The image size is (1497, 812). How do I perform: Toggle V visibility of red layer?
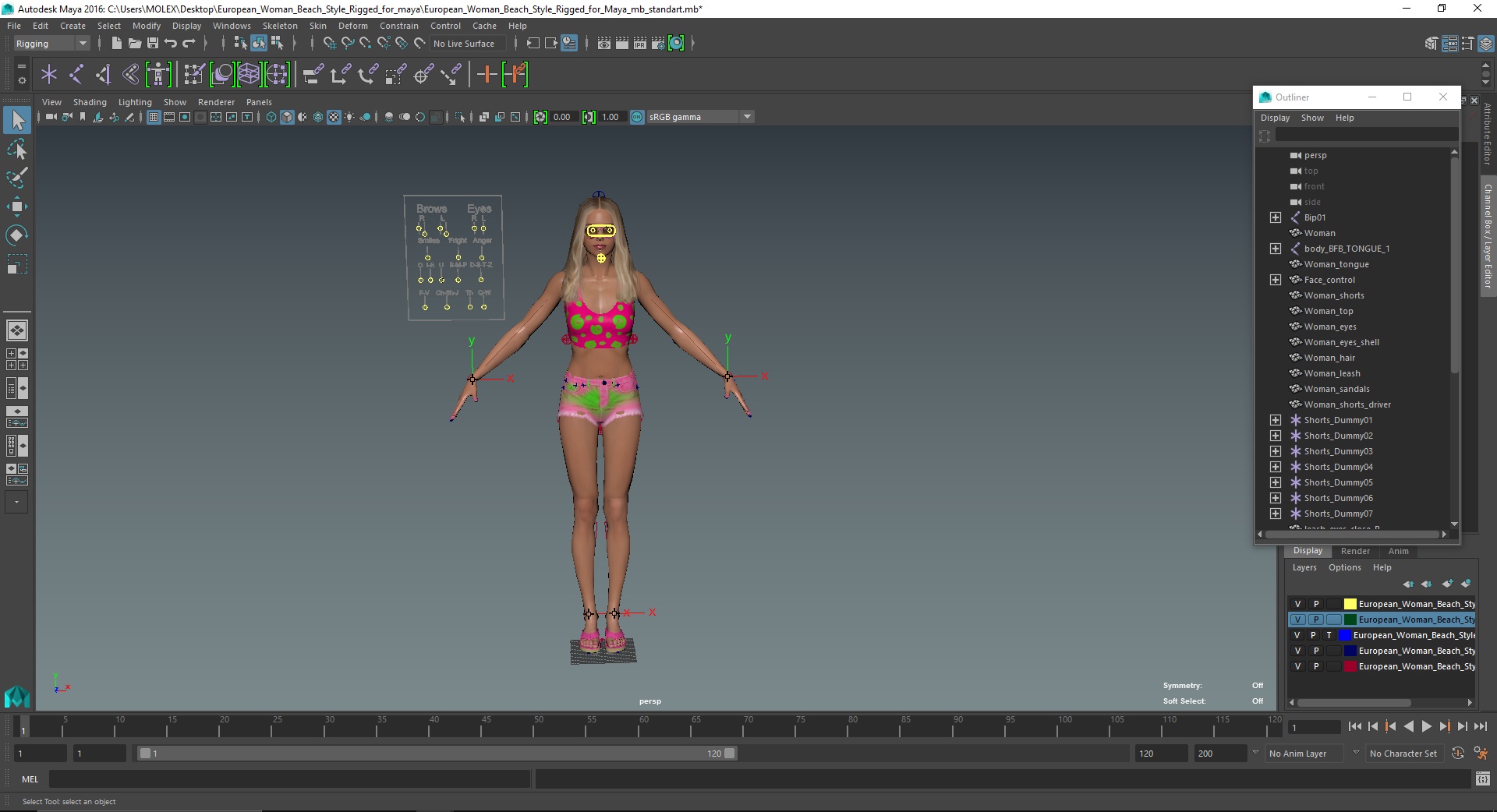pos(1297,666)
